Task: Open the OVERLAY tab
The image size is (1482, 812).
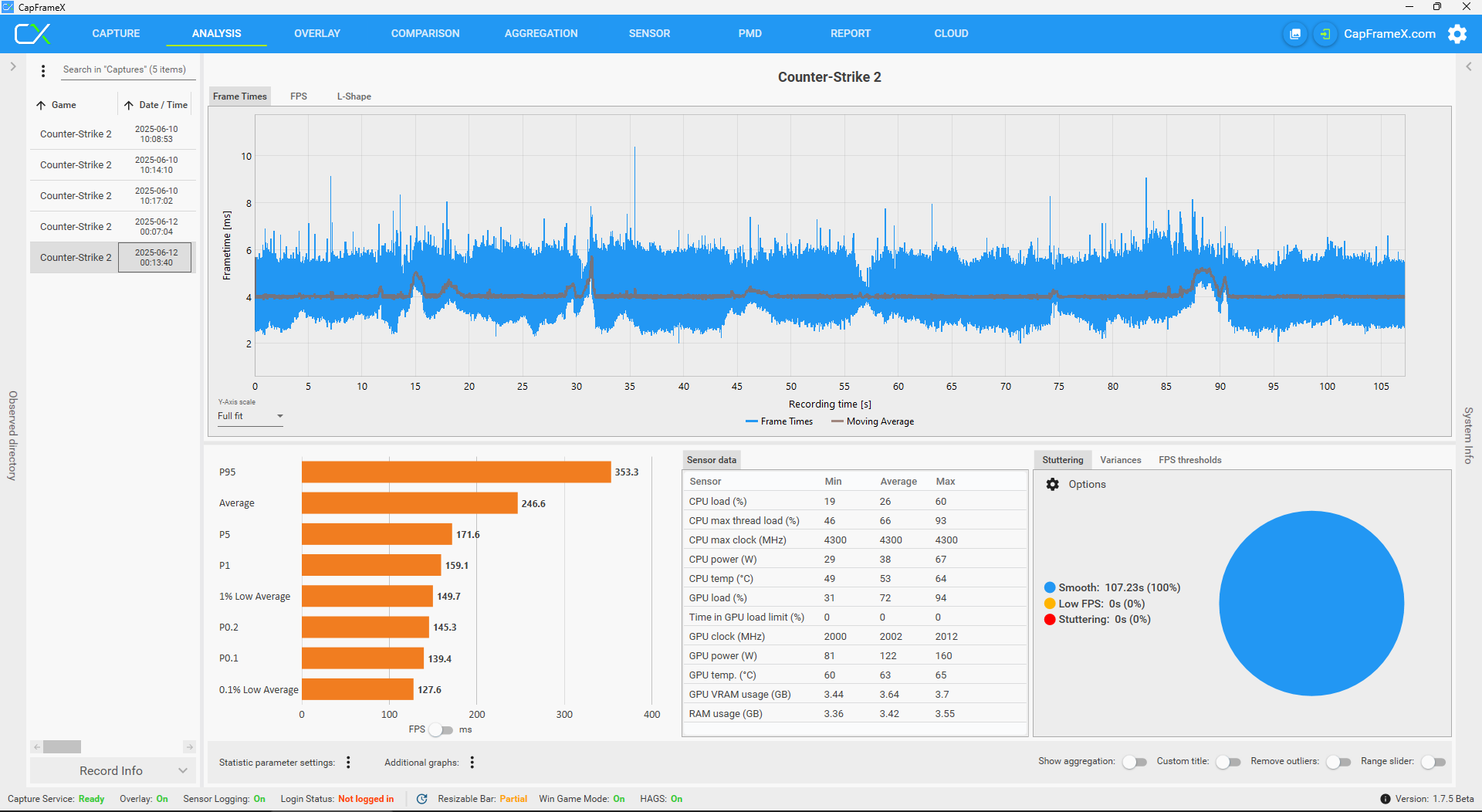Action: (317, 33)
